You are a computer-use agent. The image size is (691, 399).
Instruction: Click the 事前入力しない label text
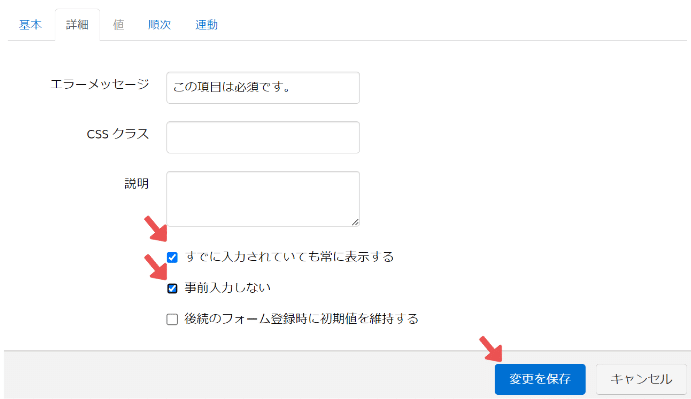point(227,288)
